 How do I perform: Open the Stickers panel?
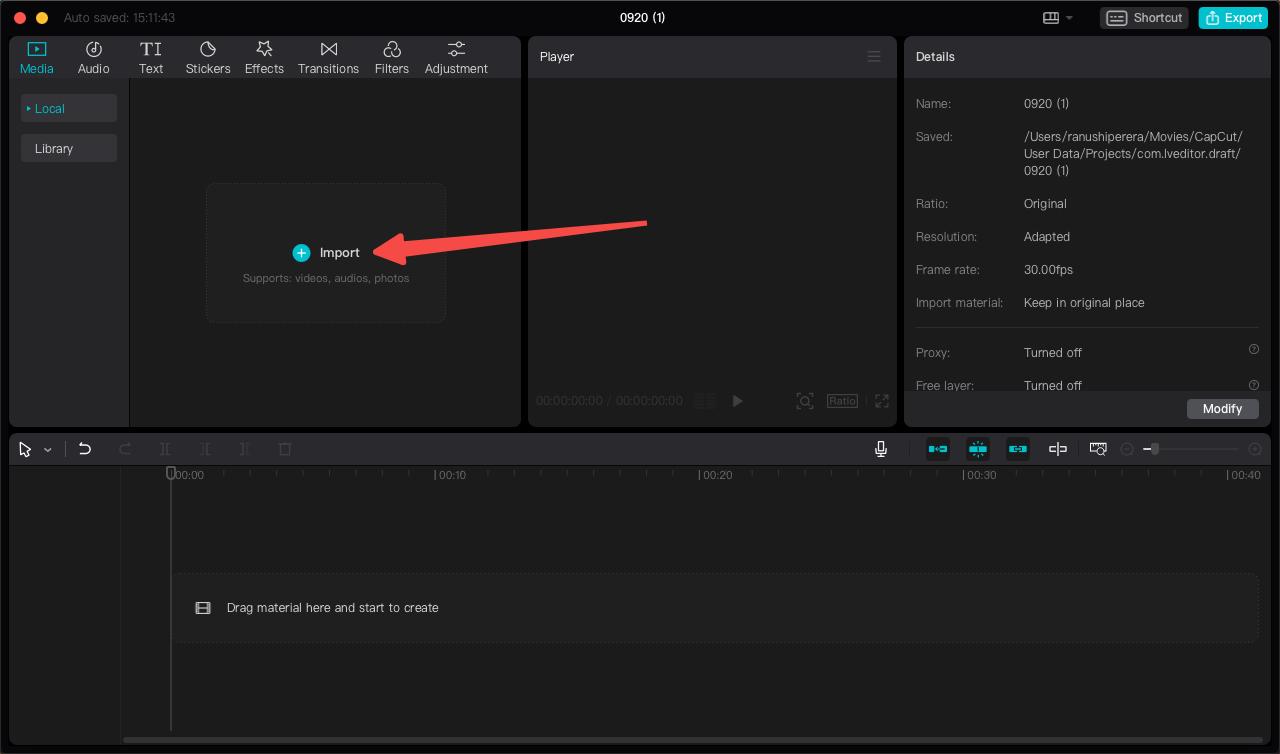pyautogui.click(x=208, y=56)
